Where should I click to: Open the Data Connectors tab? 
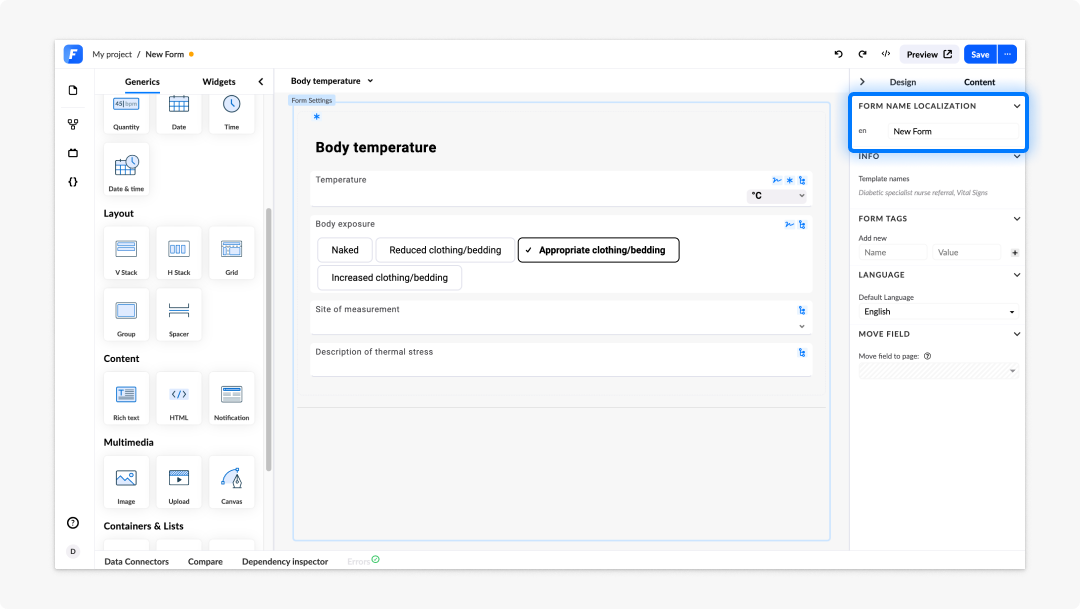coord(136,561)
